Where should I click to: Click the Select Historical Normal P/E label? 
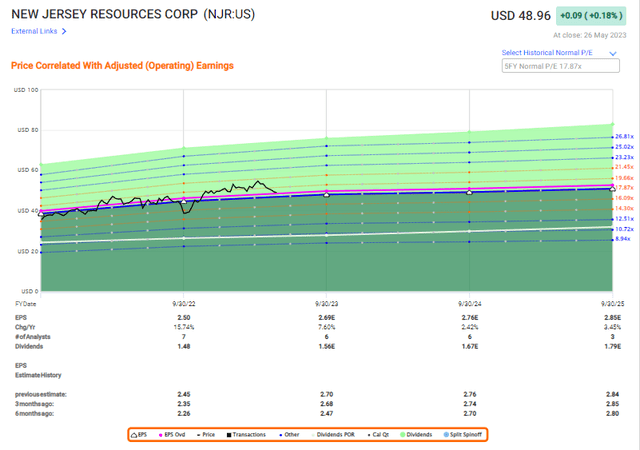point(547,53)
